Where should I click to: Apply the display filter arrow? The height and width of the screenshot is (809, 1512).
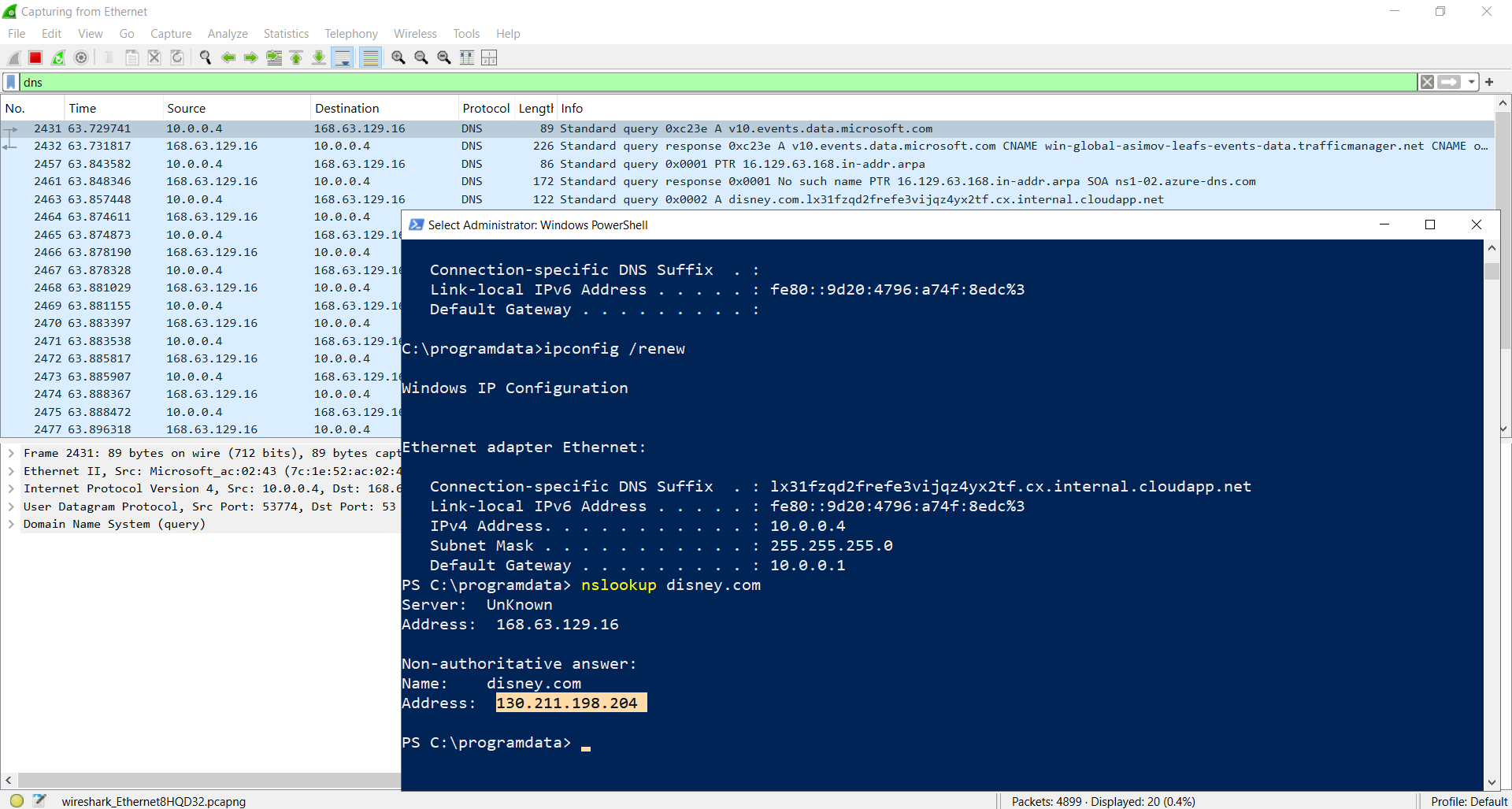1449,82
